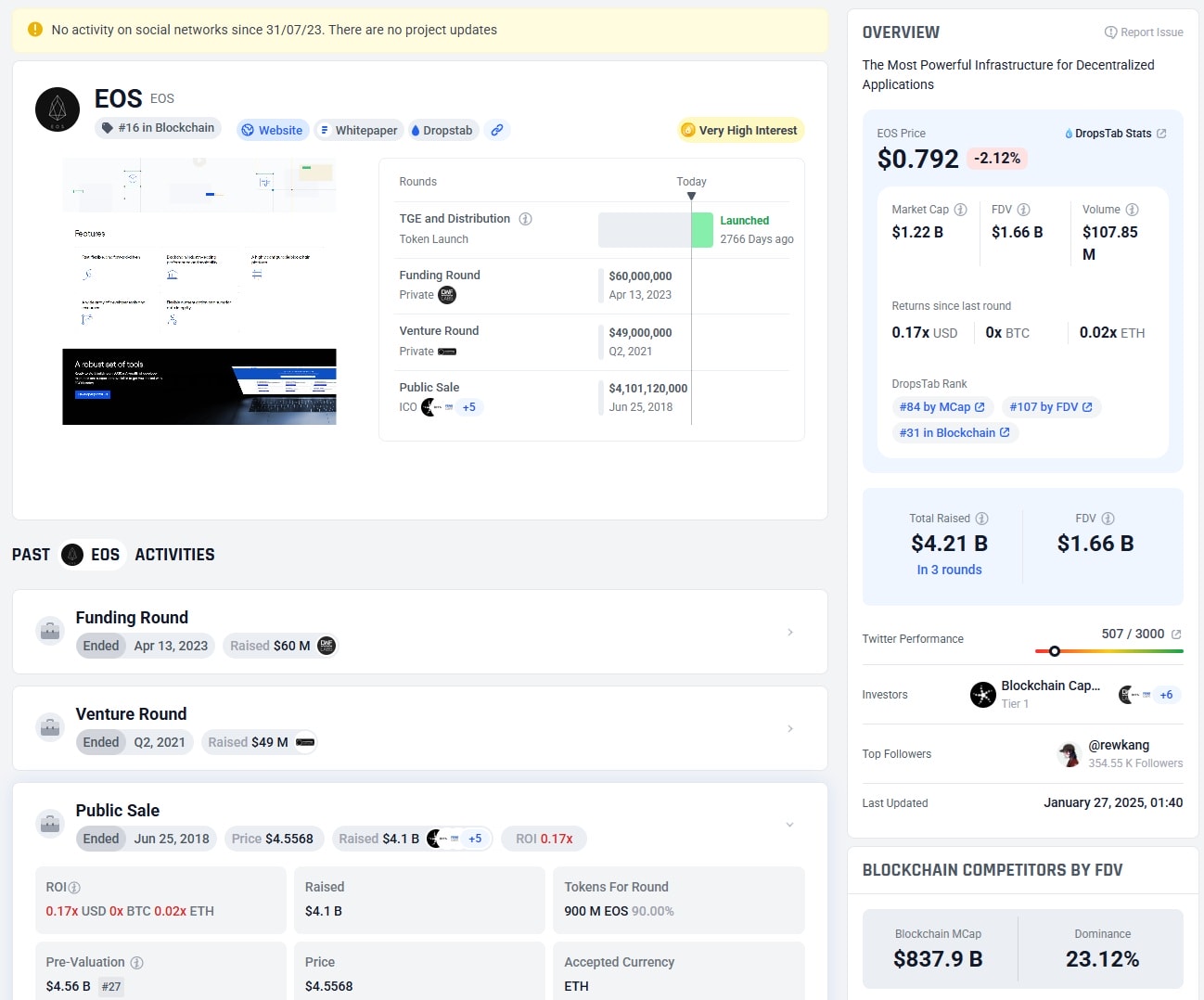1204x1000 pixels.
Task: Click the green Launched timeline bar
Action: (702, 230)
